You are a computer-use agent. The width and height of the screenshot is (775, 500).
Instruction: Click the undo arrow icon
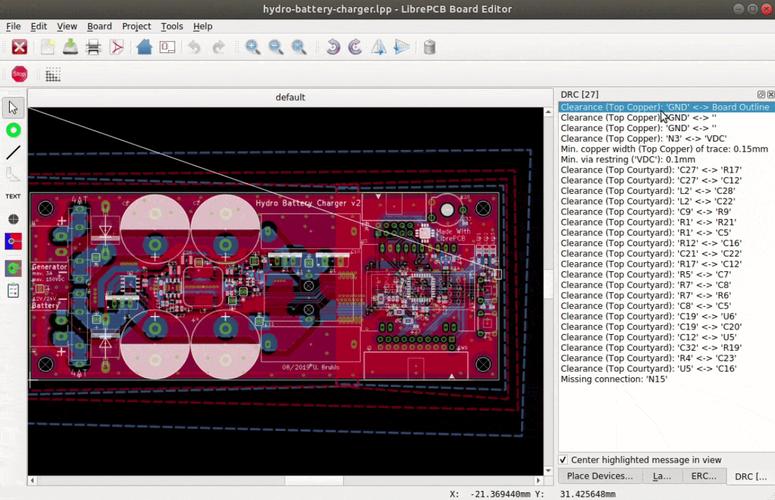coord(195,47)
